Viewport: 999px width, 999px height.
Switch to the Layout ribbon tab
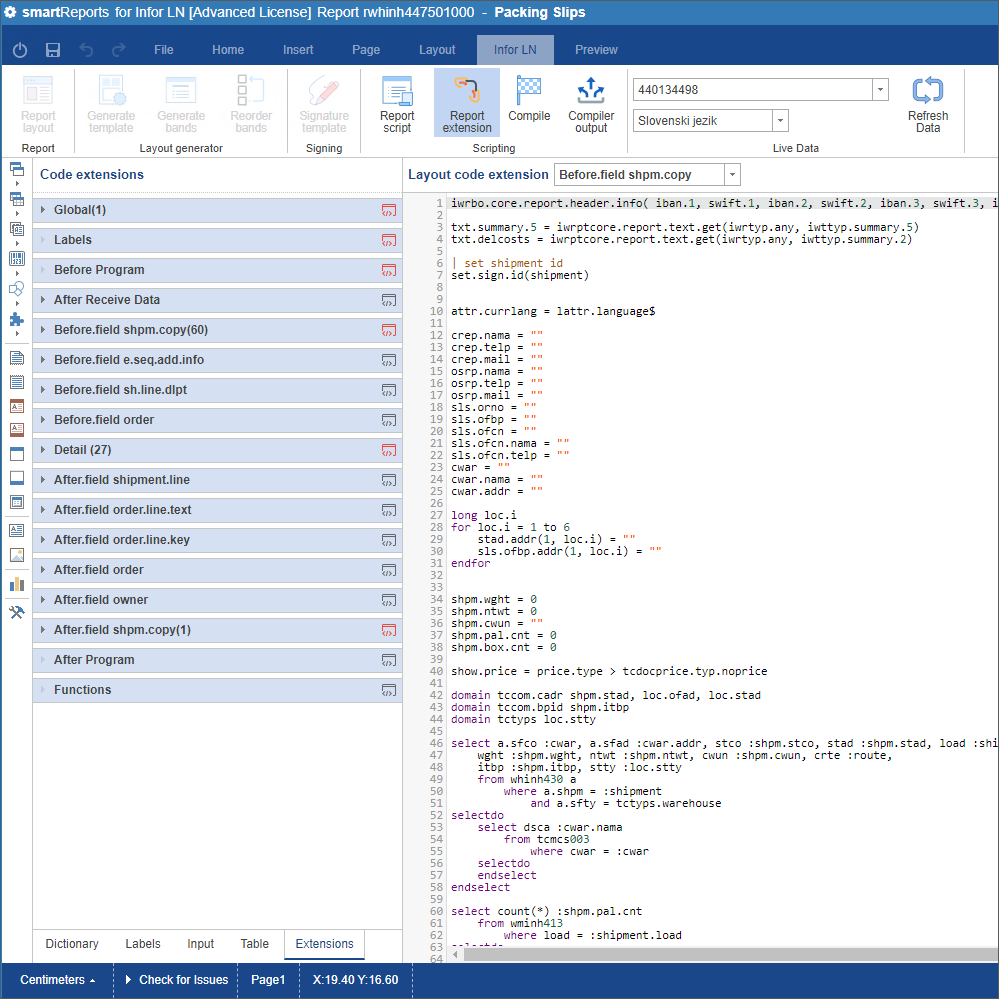tap(437, 50)
